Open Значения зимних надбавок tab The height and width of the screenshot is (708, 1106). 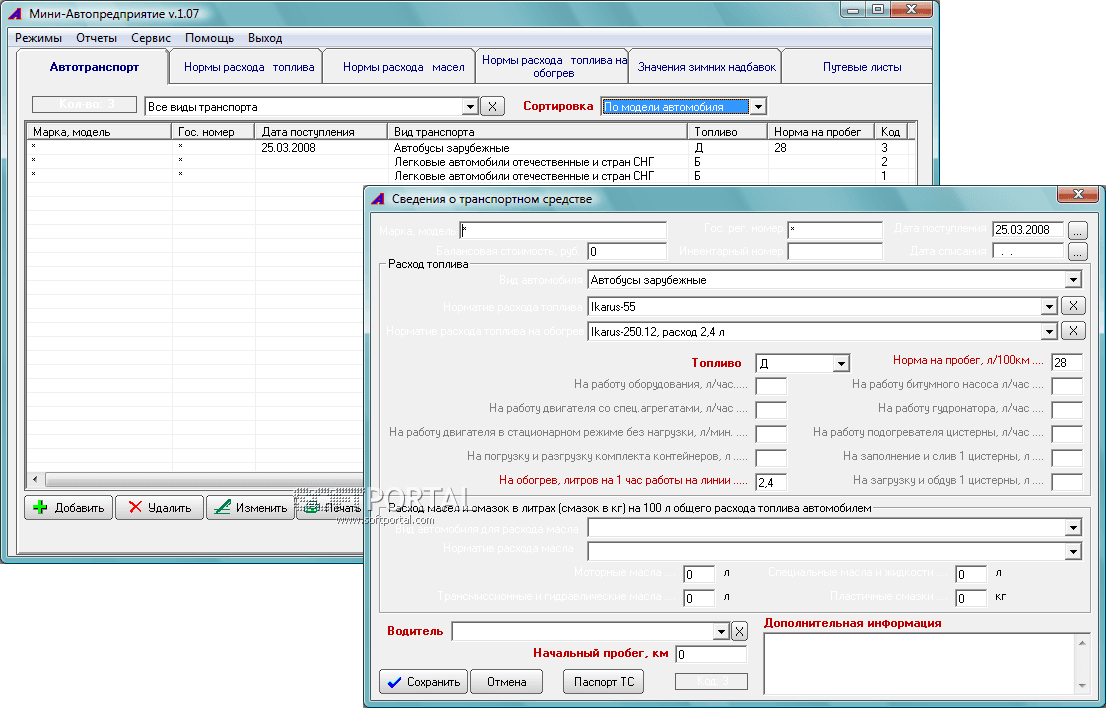707,67
